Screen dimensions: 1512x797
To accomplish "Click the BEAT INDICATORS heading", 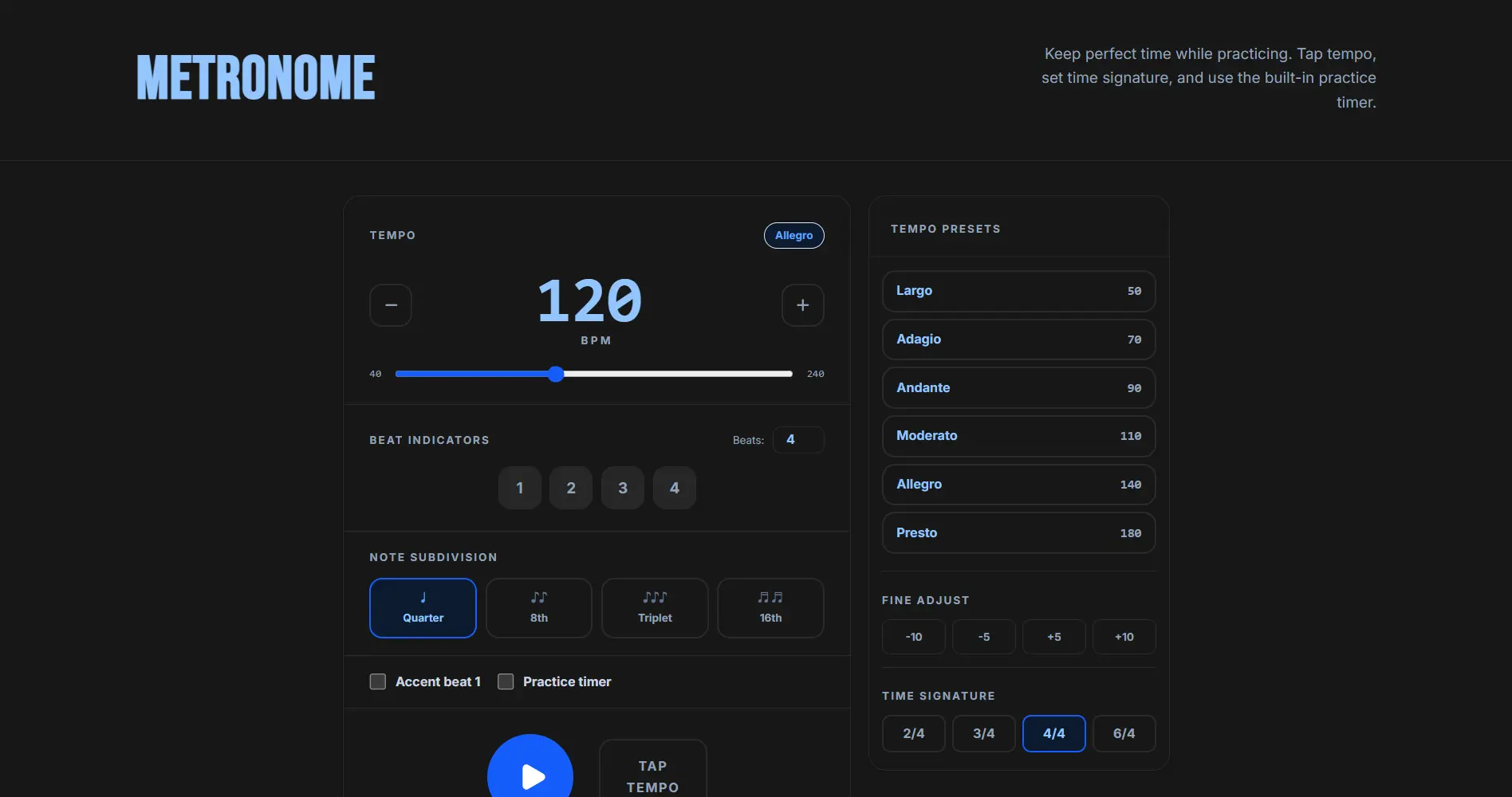I will 429,440.
